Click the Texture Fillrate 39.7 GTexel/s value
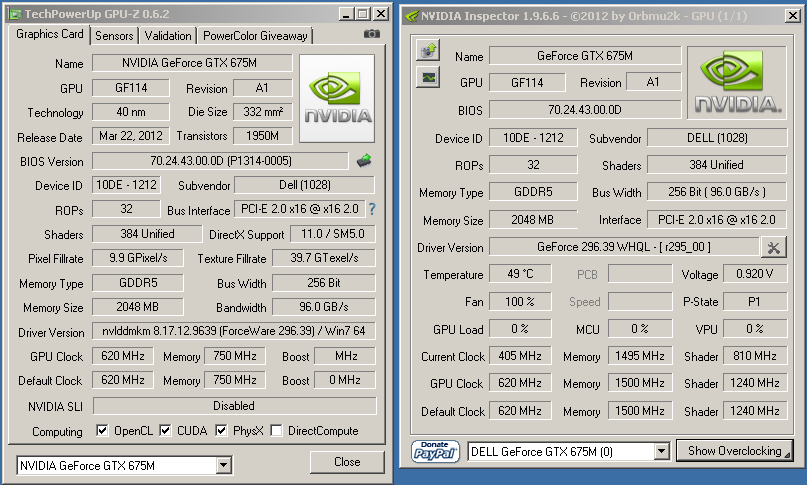This screenshot has height=485, width=807. click(x=324, y=258)
